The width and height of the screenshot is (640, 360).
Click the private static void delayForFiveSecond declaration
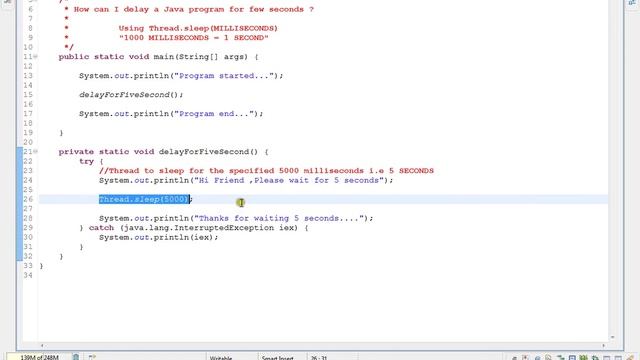click(163, 152)
